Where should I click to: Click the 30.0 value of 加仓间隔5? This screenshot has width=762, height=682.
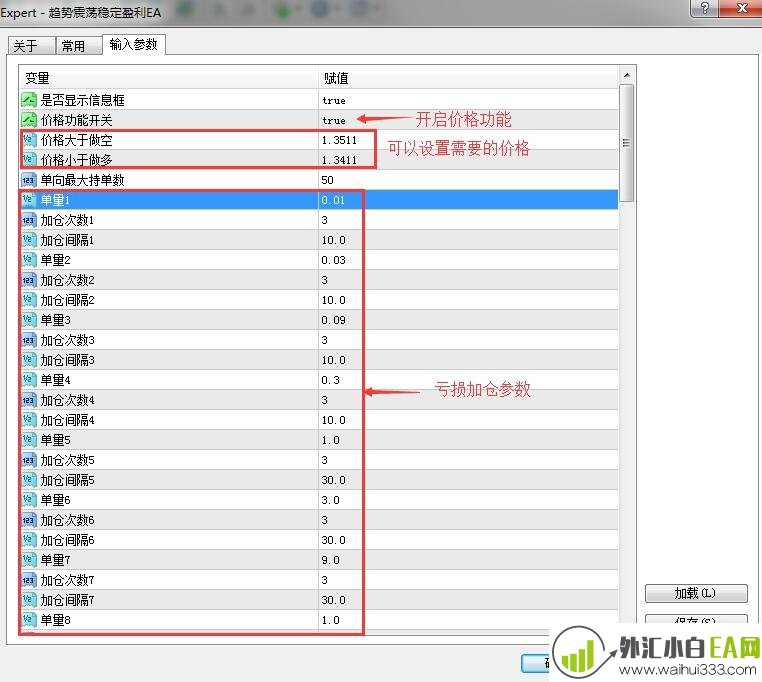[333, 480]
